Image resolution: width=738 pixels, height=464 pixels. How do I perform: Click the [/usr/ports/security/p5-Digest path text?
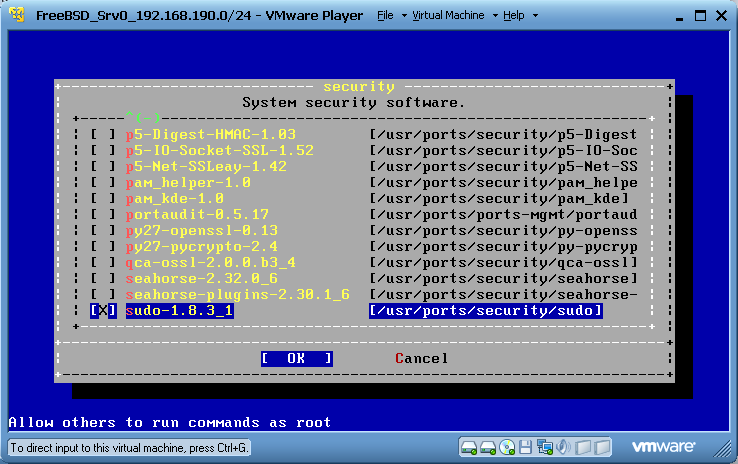click(504, 135)
